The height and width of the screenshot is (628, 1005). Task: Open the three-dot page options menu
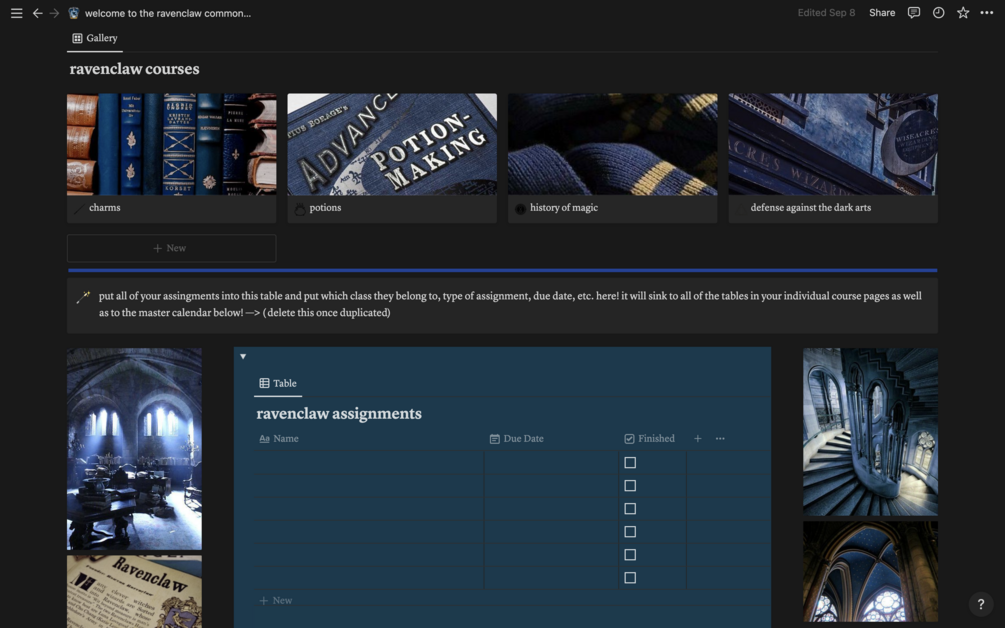pyautogui.click(x=987, y=13)
